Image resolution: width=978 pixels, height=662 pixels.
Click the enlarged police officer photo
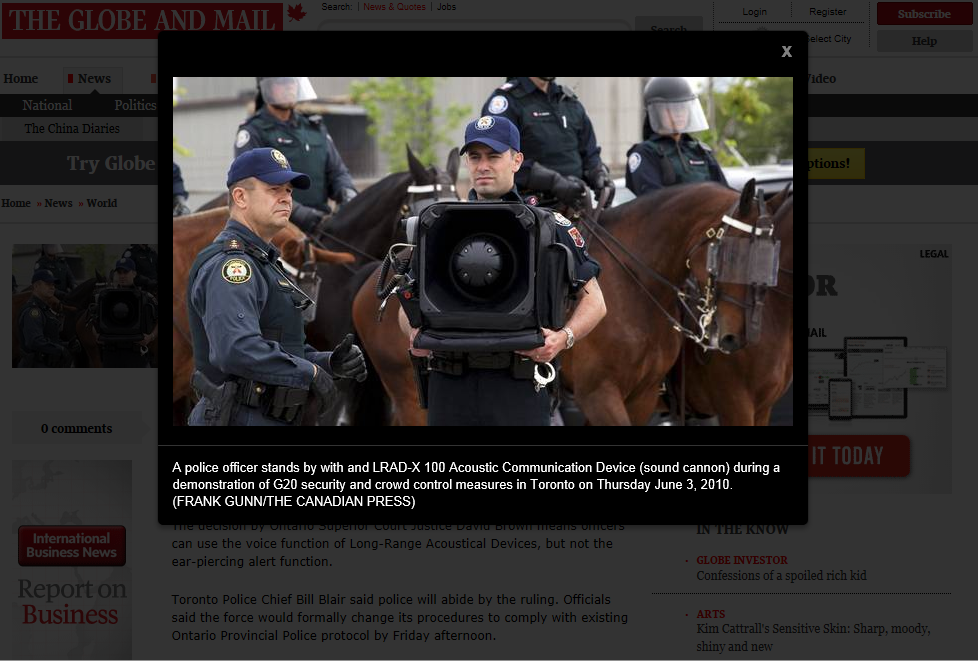click(x=482, y=251)
